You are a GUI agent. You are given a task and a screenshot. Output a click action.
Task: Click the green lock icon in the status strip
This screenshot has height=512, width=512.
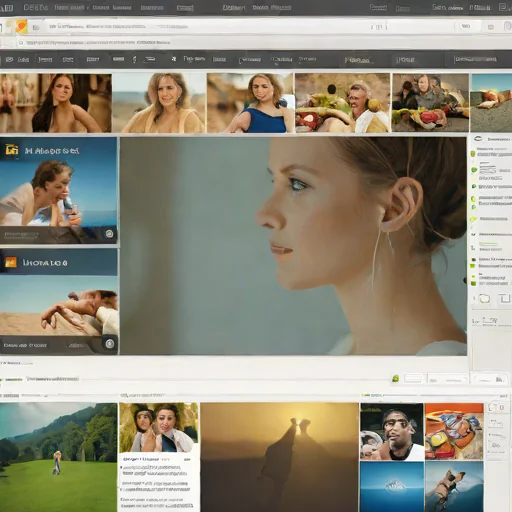click(x=395, y=378)
